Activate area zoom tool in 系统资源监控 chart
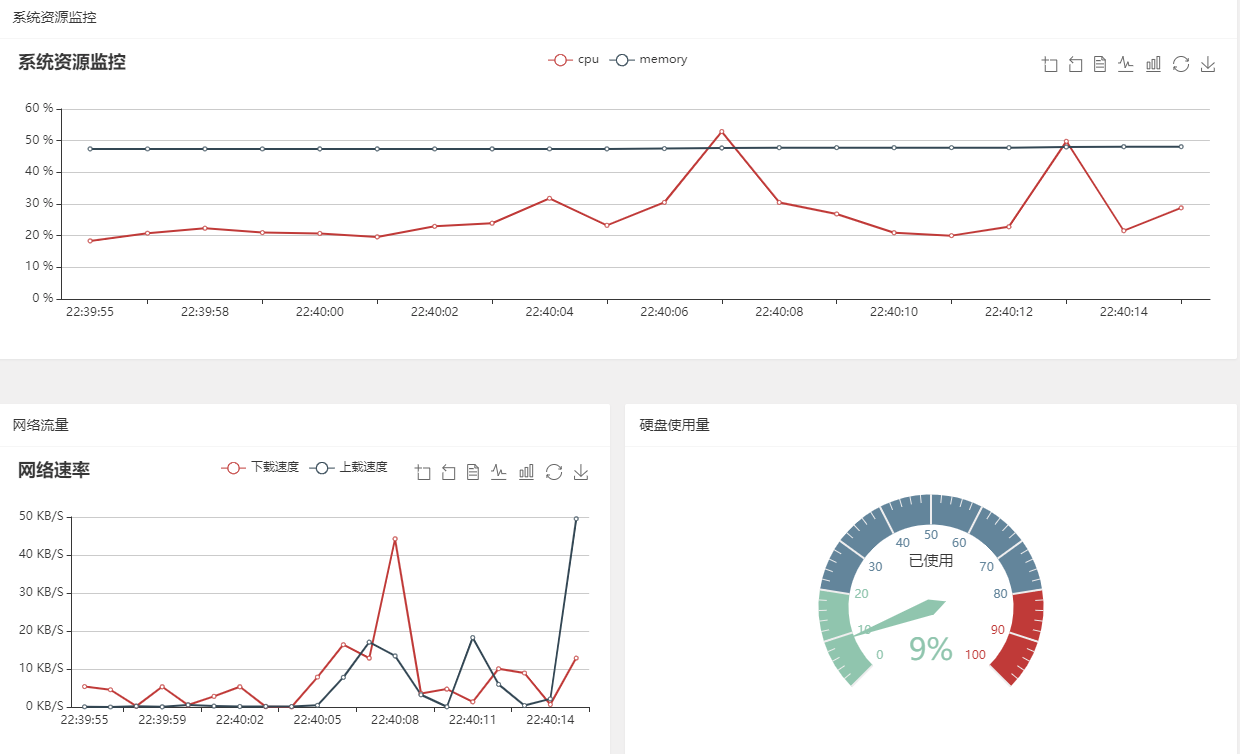The width and height of the screenshot is (1240, 754). tap(1049, 64)
